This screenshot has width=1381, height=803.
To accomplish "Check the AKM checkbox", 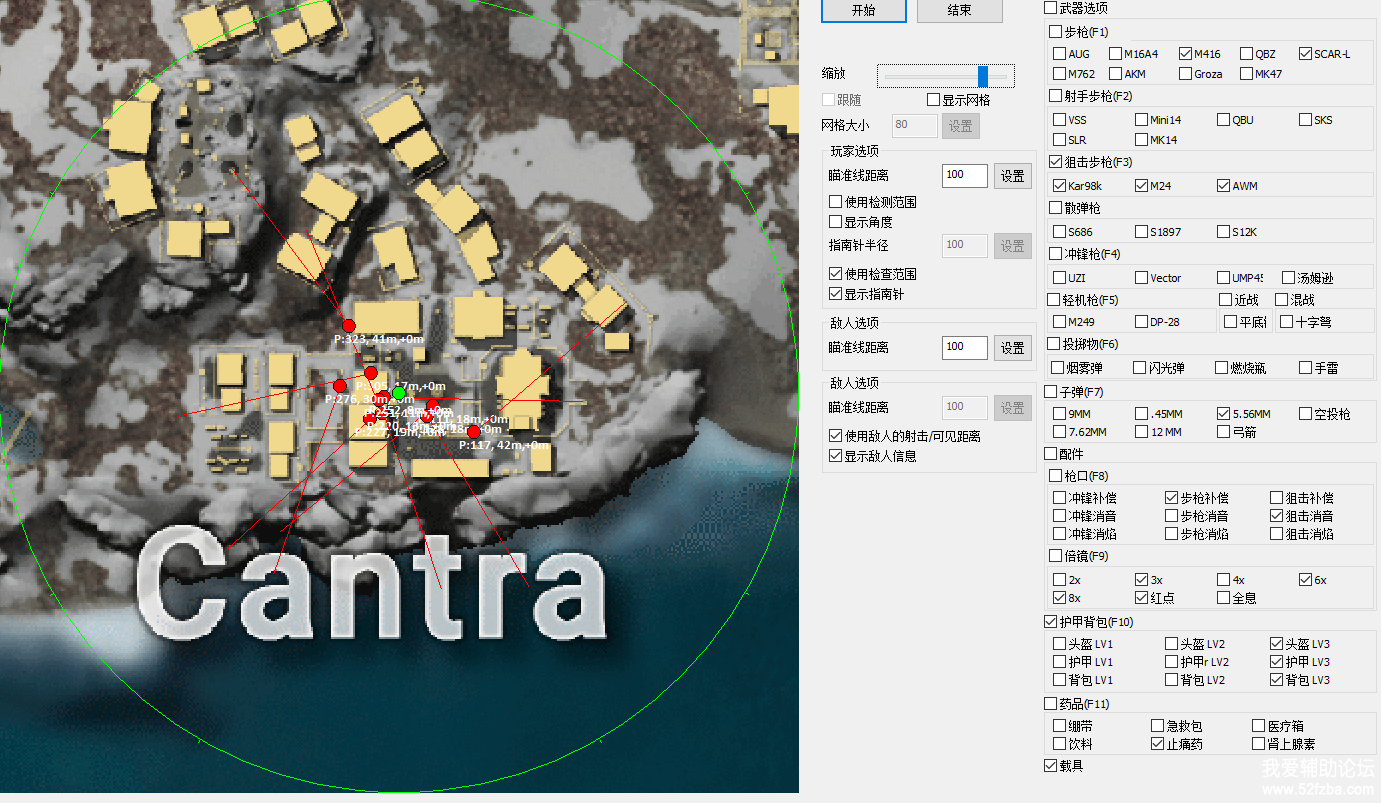I will point(1115,74).
